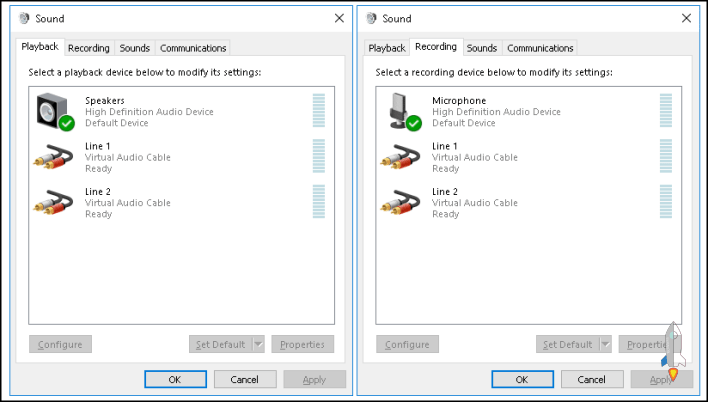Select the Microphone device icon
Viewport: 708px width, 402px height.
[x=400, y=111]
